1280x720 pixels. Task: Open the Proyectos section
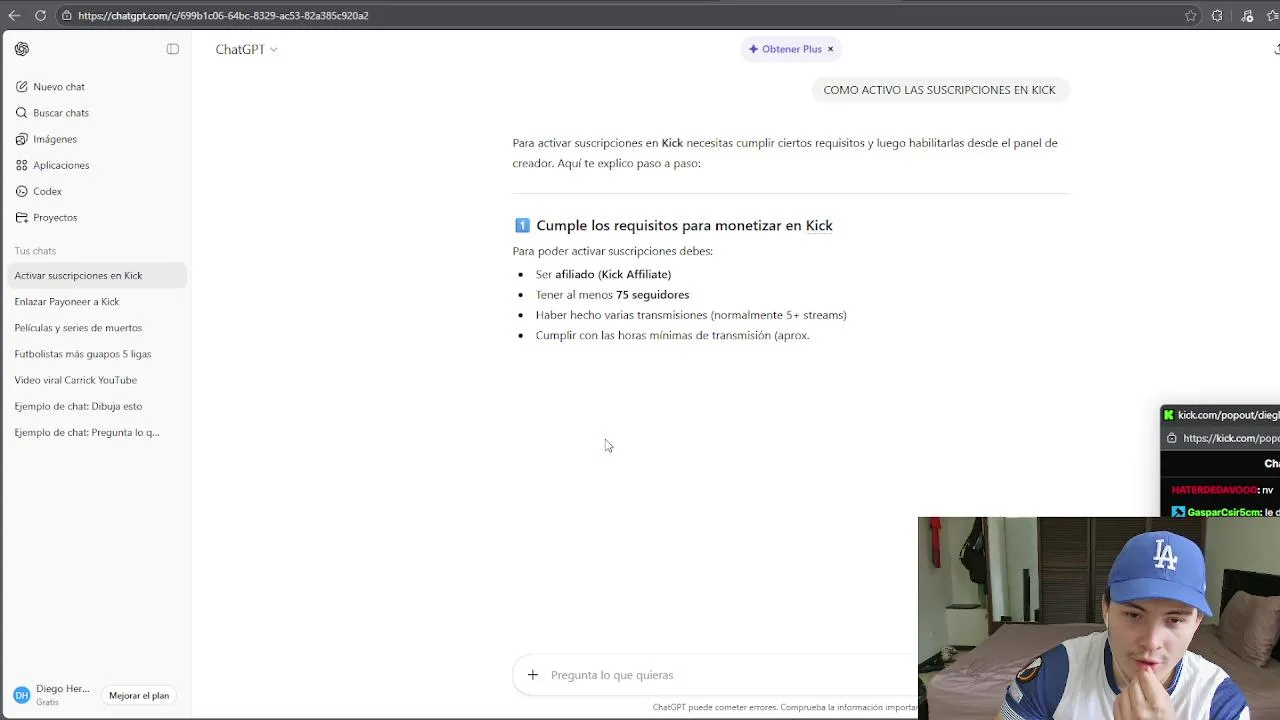(x=95, y=217)
